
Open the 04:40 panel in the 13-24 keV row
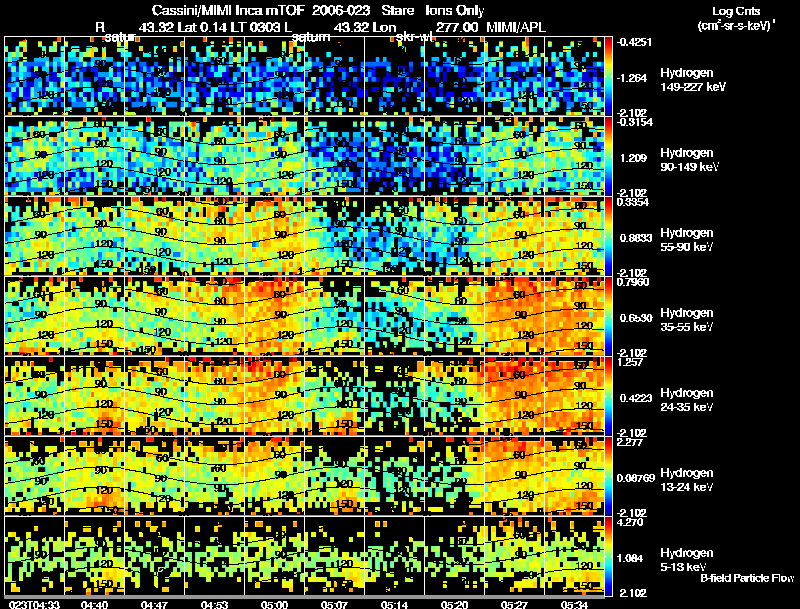point(94,476)
